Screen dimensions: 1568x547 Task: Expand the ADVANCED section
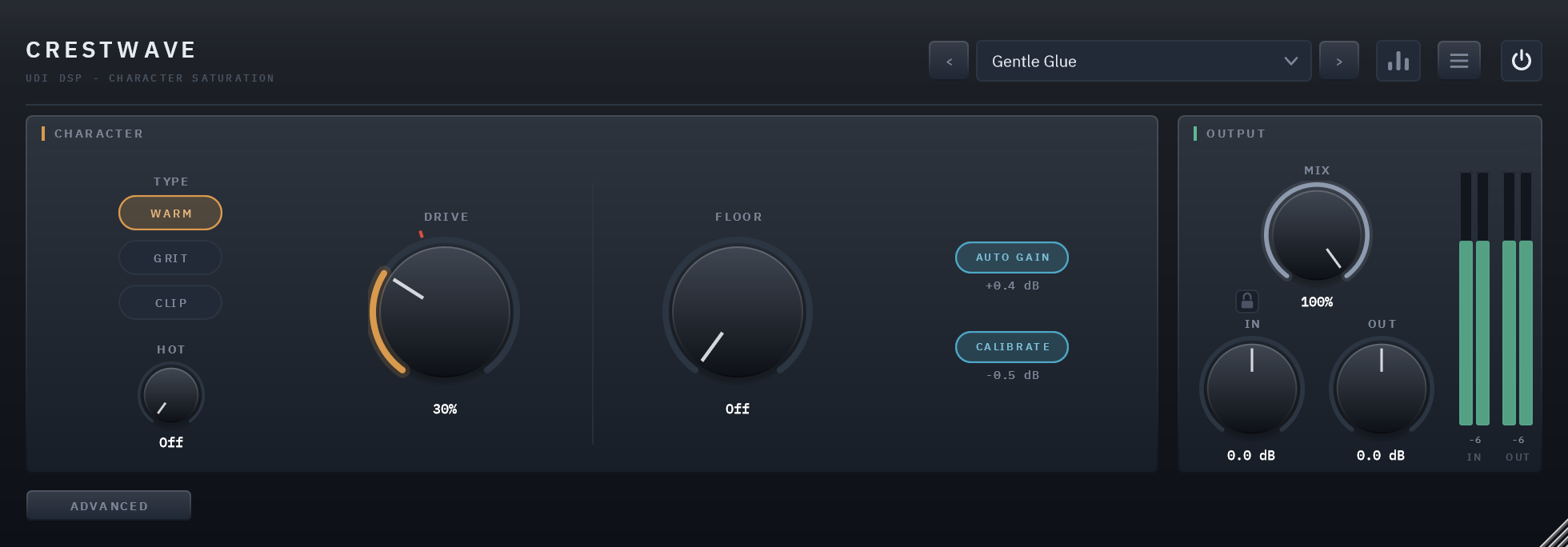point(109,505)
